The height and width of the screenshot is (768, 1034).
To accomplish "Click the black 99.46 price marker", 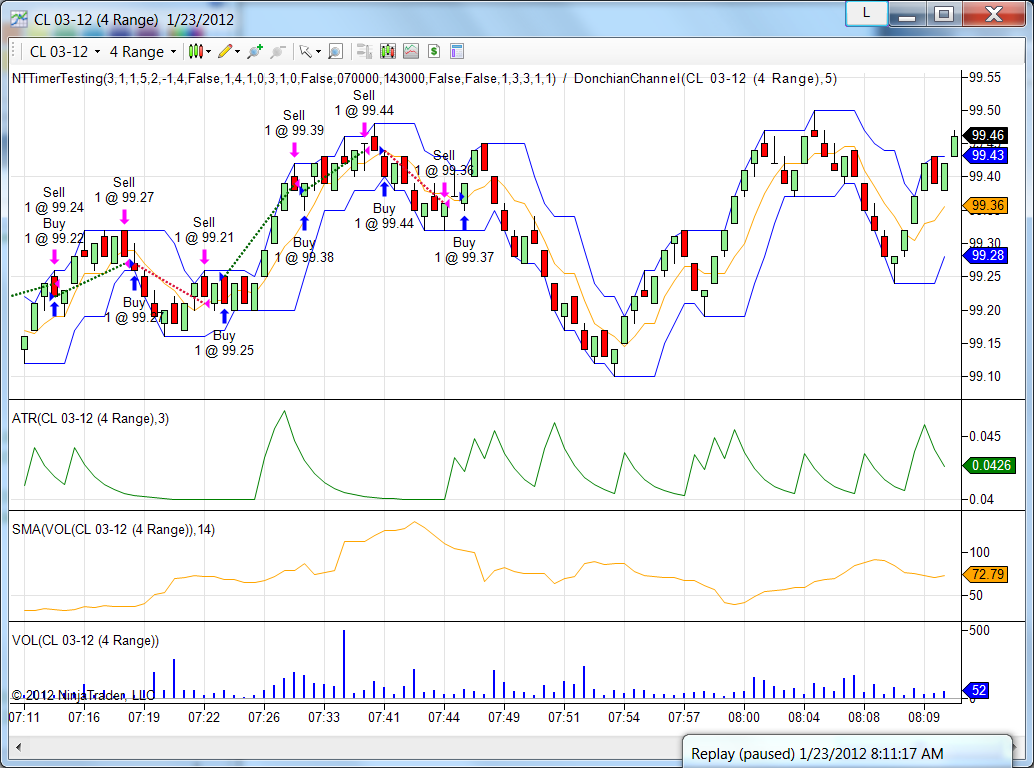I will coord(986,136).
